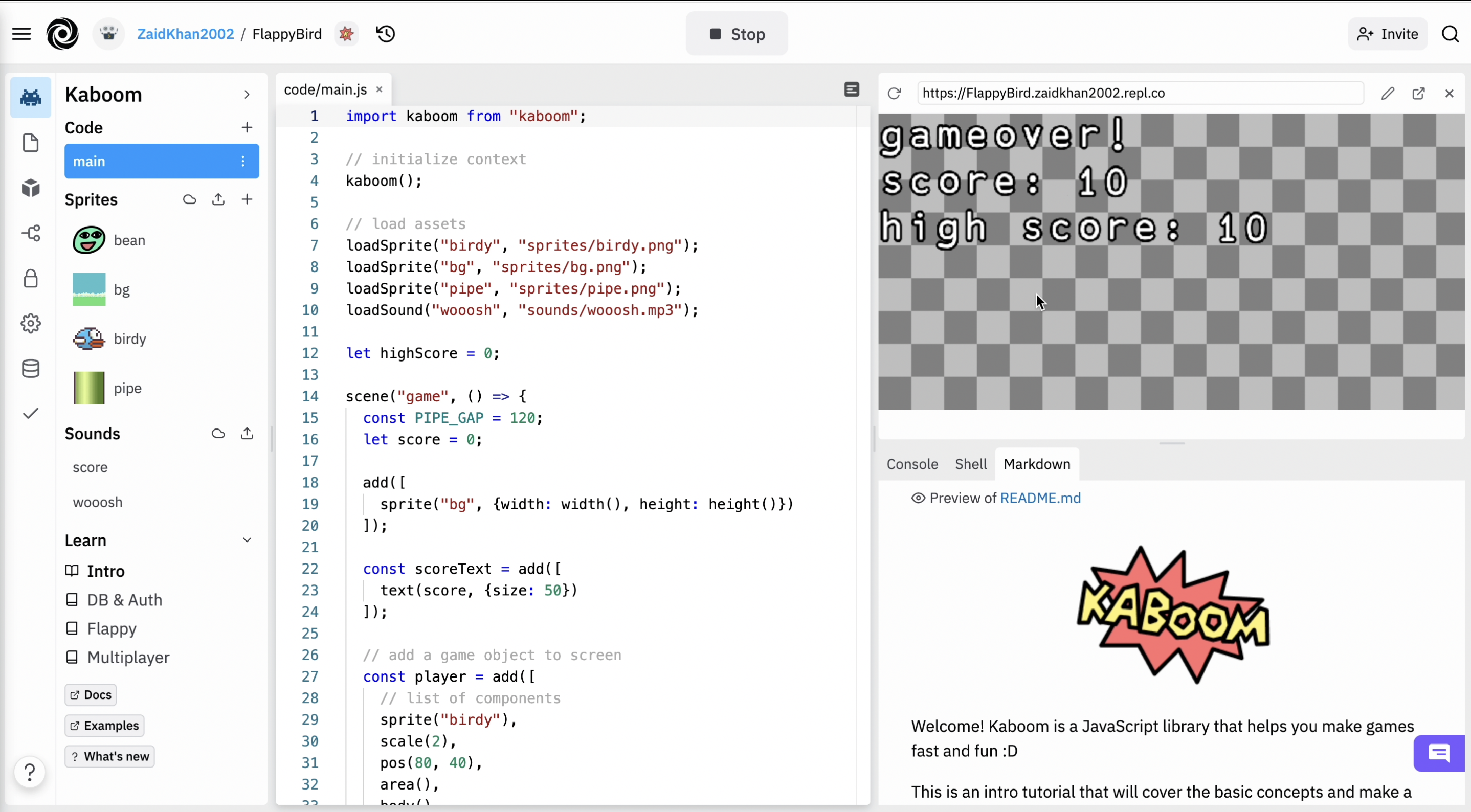
Task: Click the history clock icon
Action: (x=386, y=34)
